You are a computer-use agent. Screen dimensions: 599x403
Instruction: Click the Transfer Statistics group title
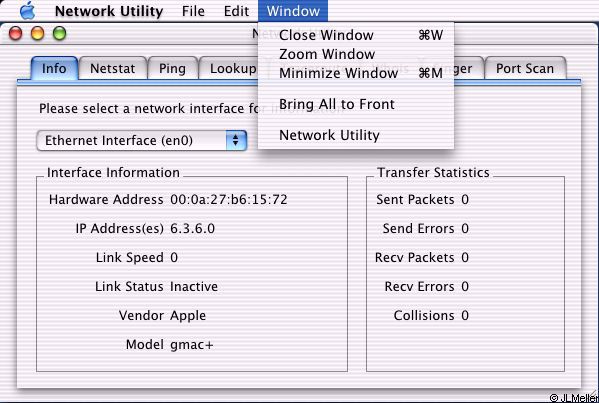point(434,173)
